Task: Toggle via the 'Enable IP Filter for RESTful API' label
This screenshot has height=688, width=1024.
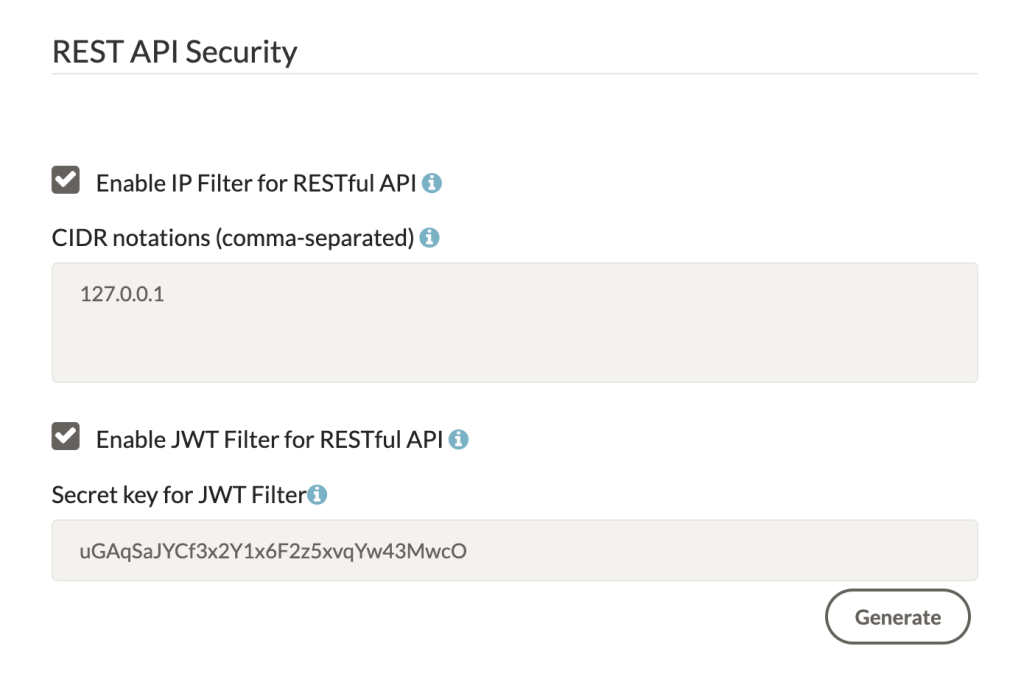Action: 256,183
